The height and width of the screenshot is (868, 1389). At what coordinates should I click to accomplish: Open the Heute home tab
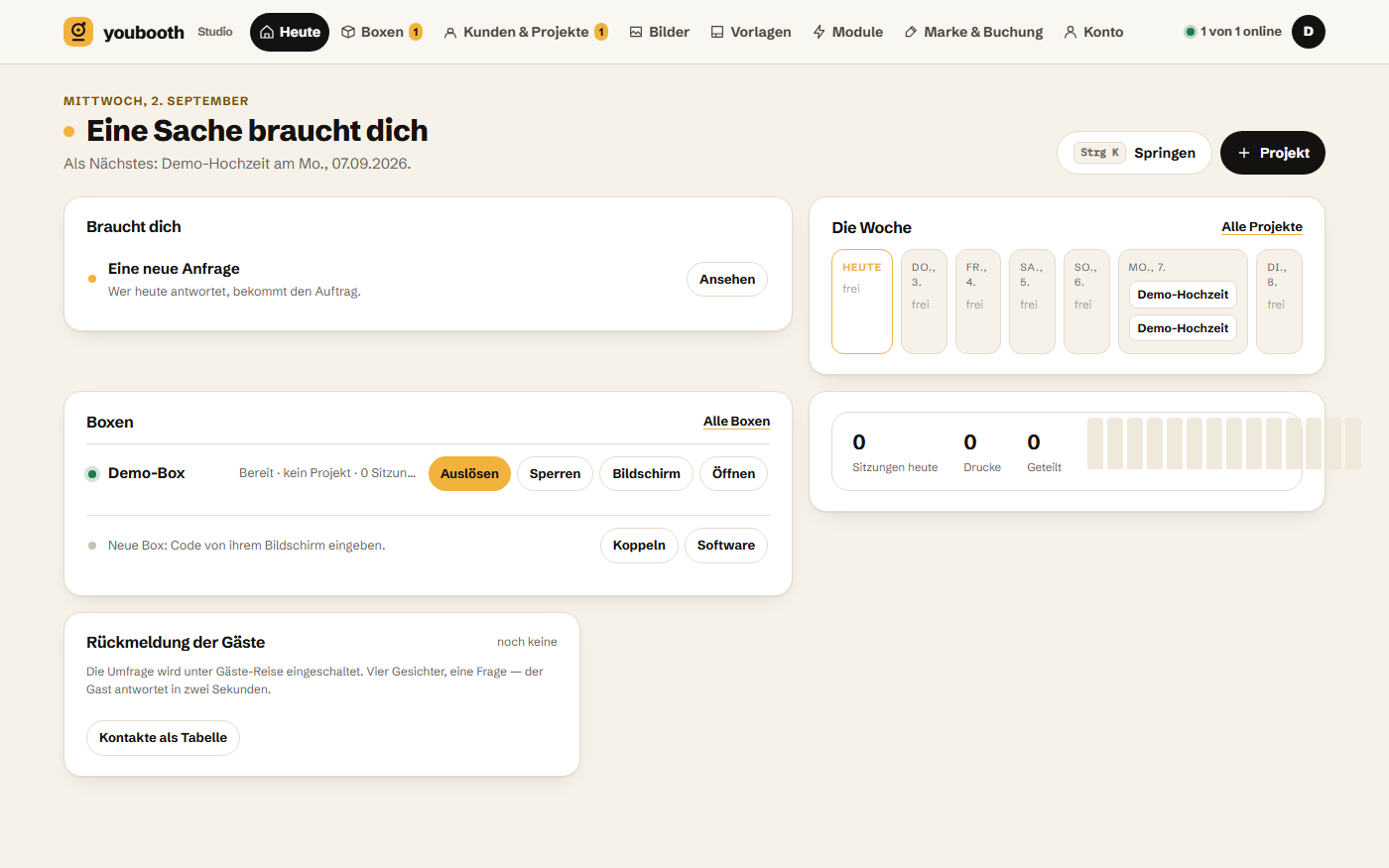[290, 32]
